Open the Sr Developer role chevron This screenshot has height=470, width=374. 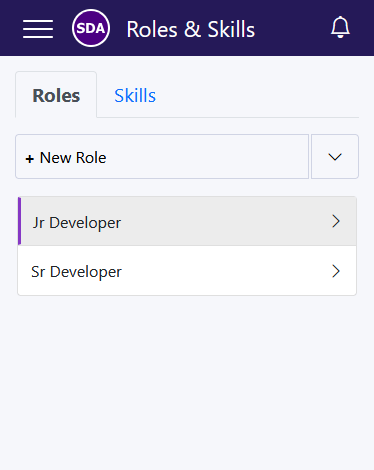pos(336,271)
